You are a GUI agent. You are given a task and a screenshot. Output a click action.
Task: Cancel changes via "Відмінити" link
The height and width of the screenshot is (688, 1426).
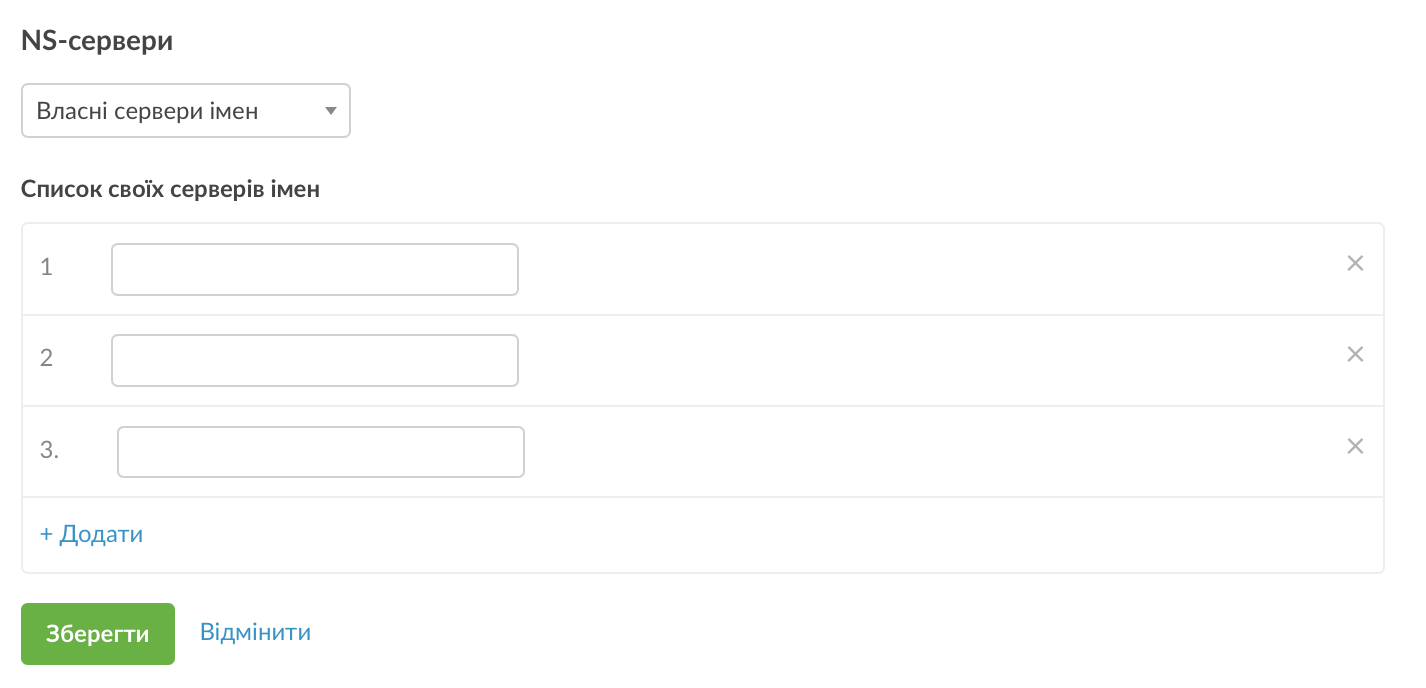coord(255,632)
